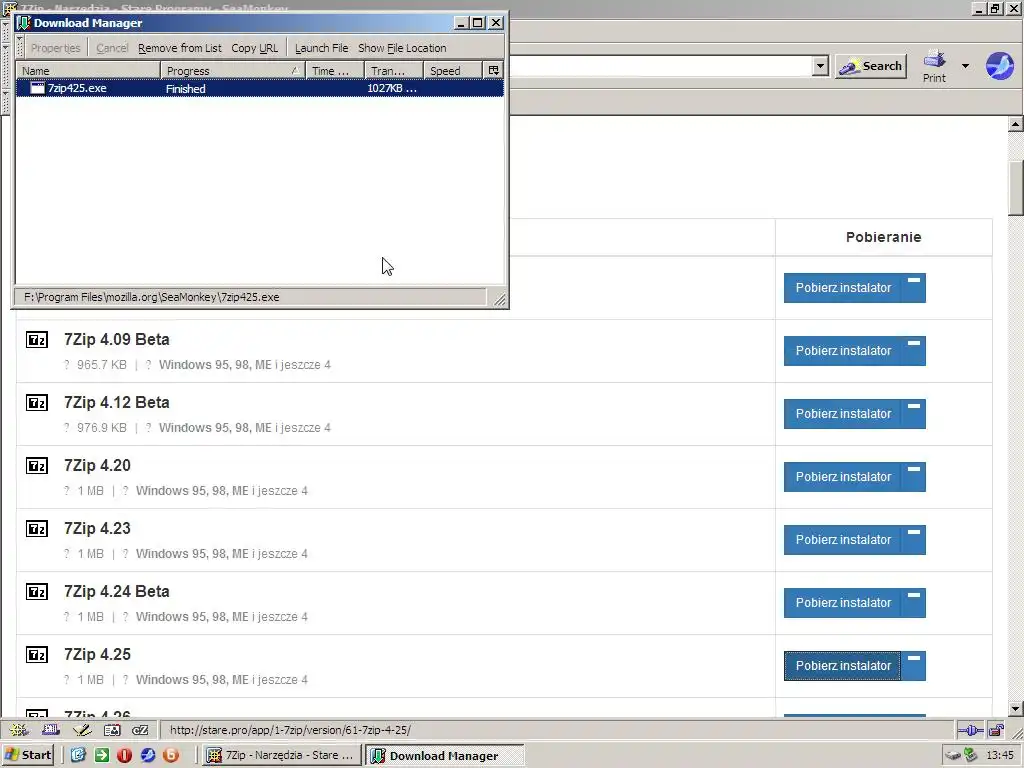Click the SeaMonkey throbber logo
This screenshot has width=1024, height=768.
tap(999, 65)
